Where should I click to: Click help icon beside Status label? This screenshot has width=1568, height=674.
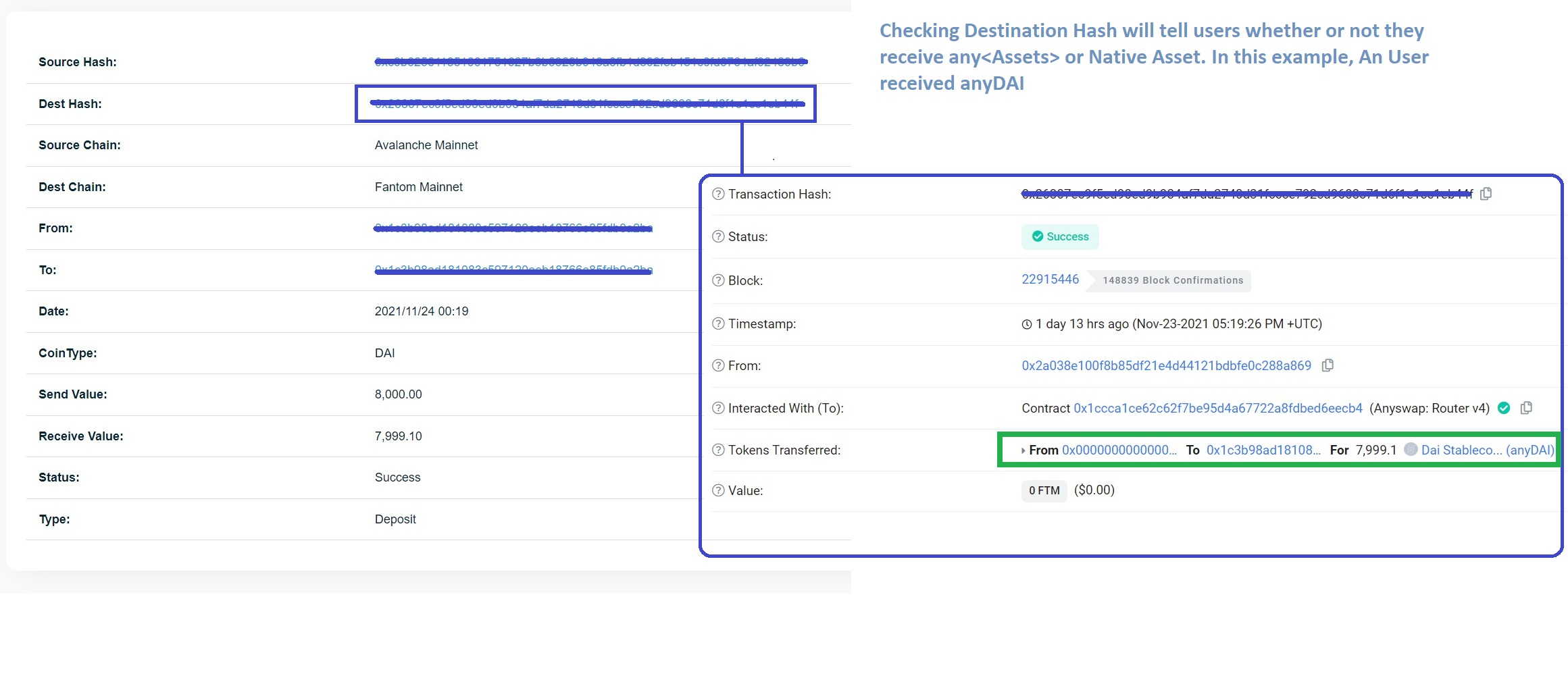click(718, 237)
